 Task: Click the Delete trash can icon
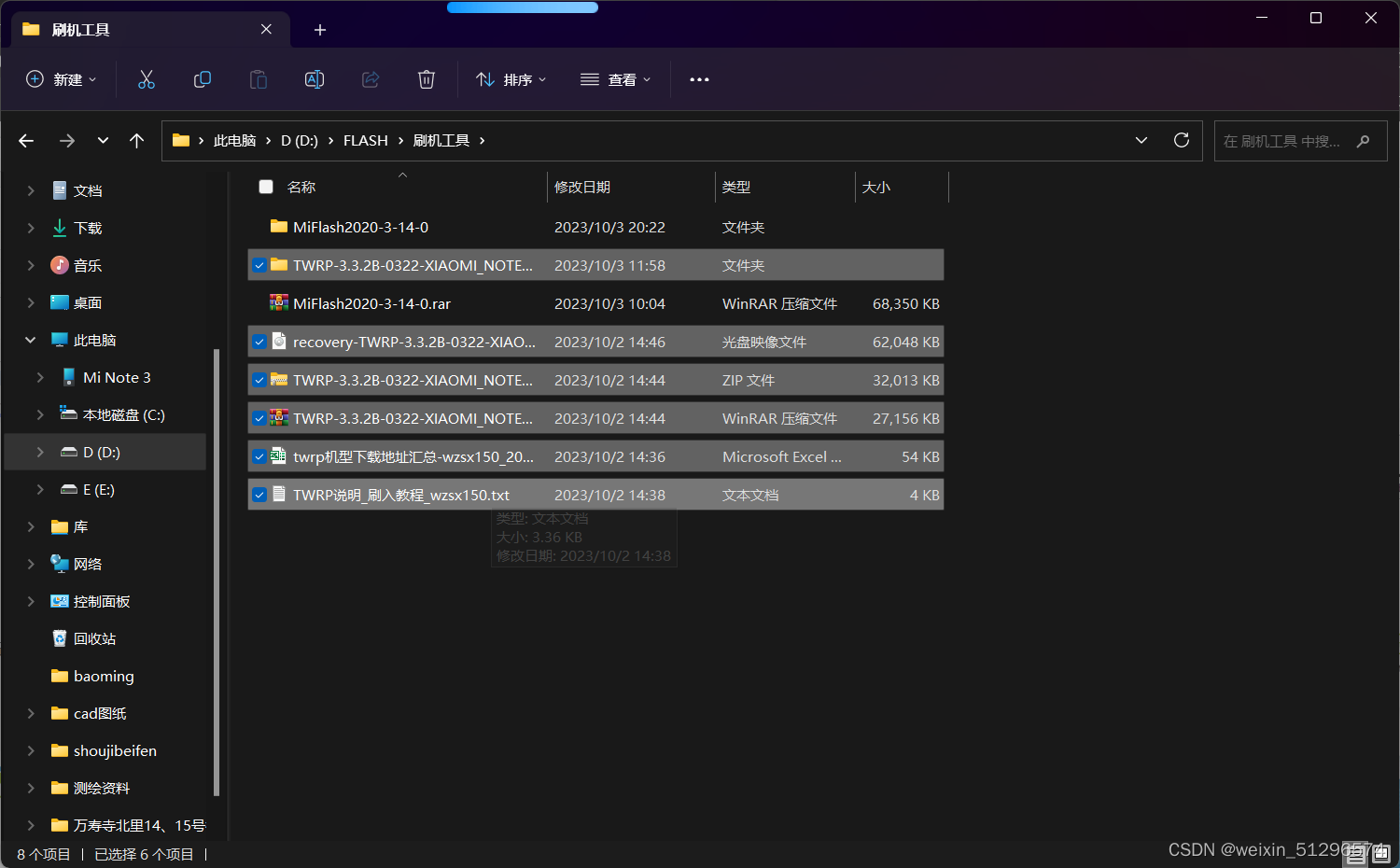(x=427, y=79)
